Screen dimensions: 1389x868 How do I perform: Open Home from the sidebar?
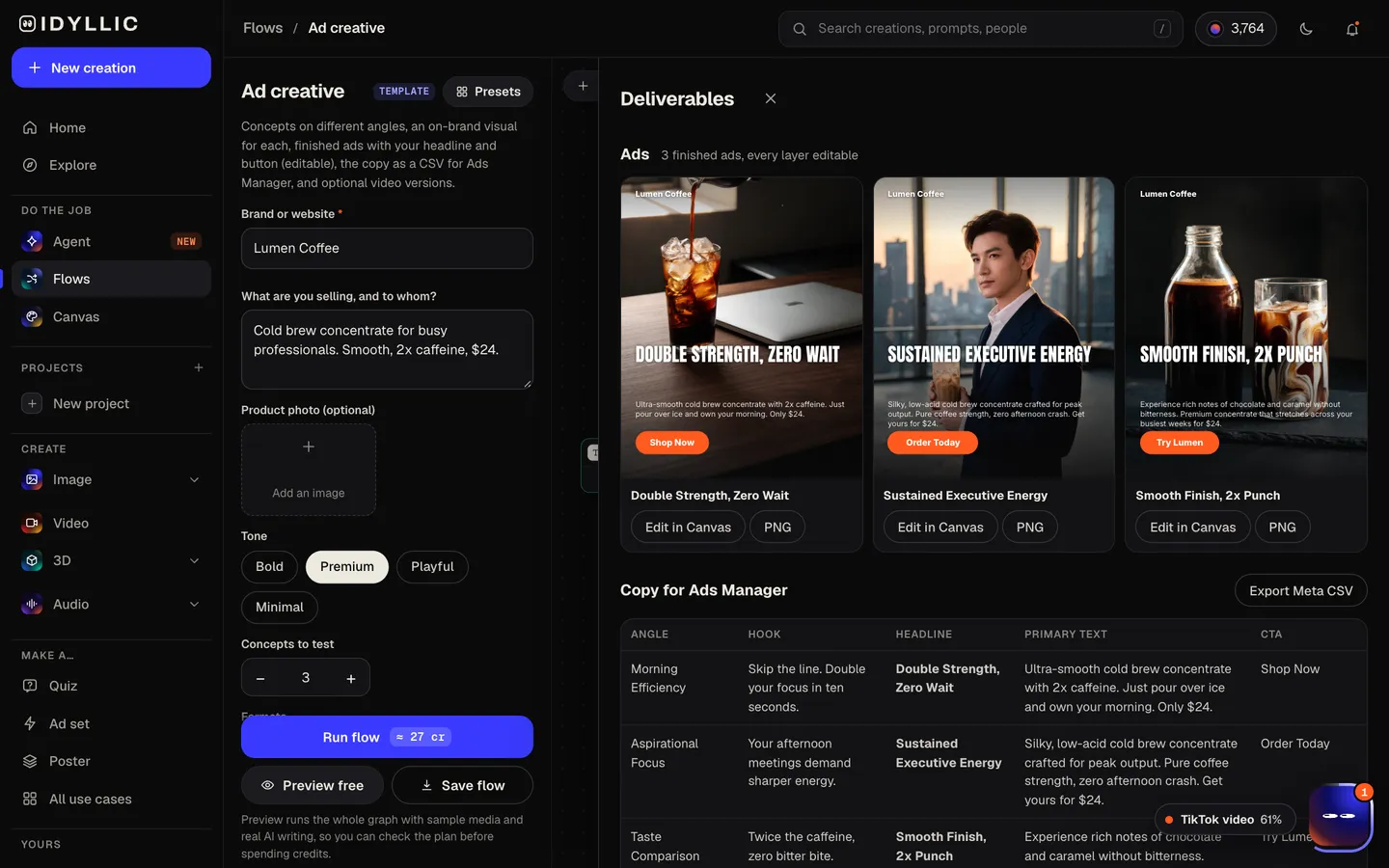(x=111, y=127)
